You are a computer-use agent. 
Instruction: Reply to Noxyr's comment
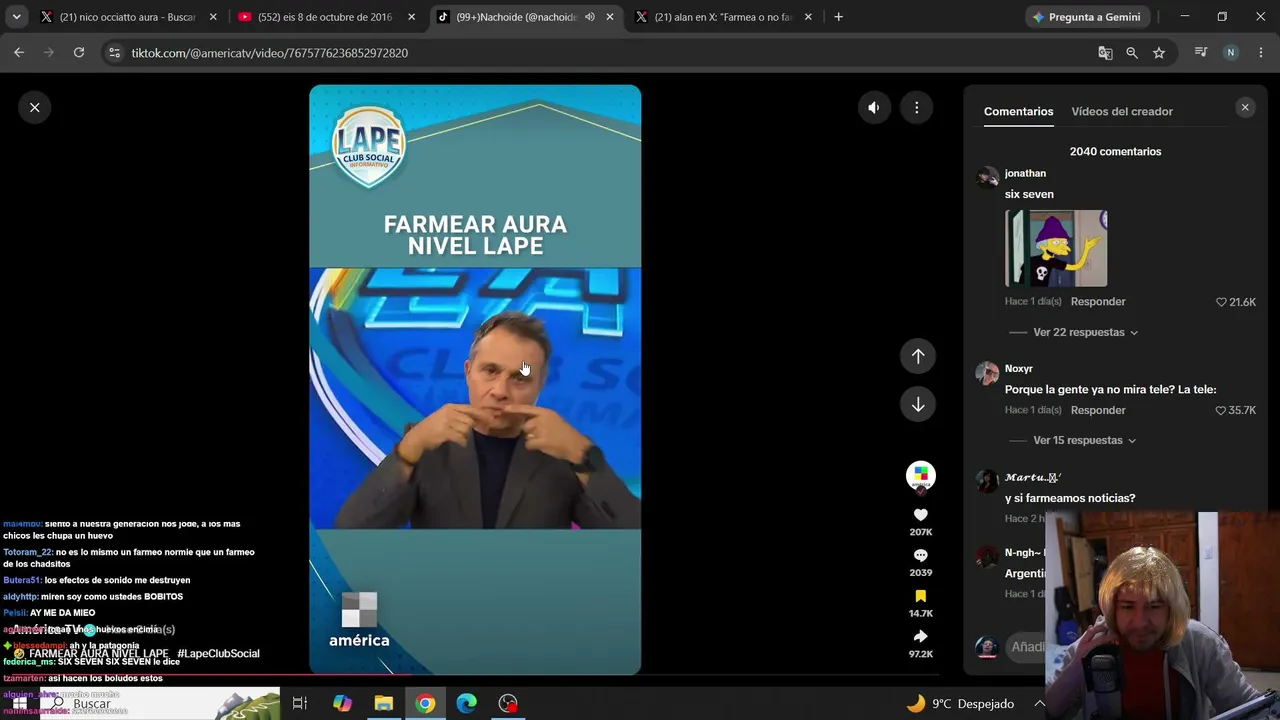[1098, 410]
